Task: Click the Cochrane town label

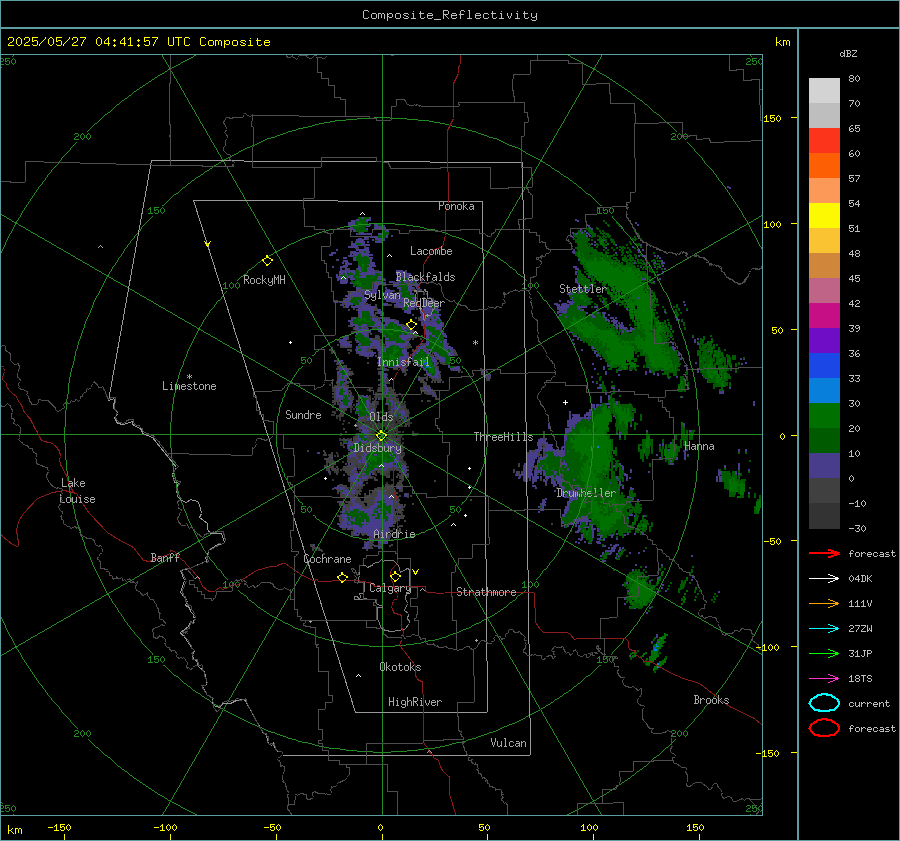Action: coord(327,559)
